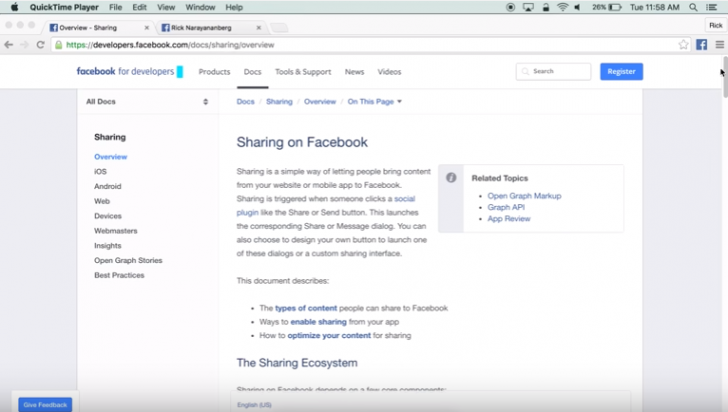
Task: Open the News nav item
Action: [354, 72]
